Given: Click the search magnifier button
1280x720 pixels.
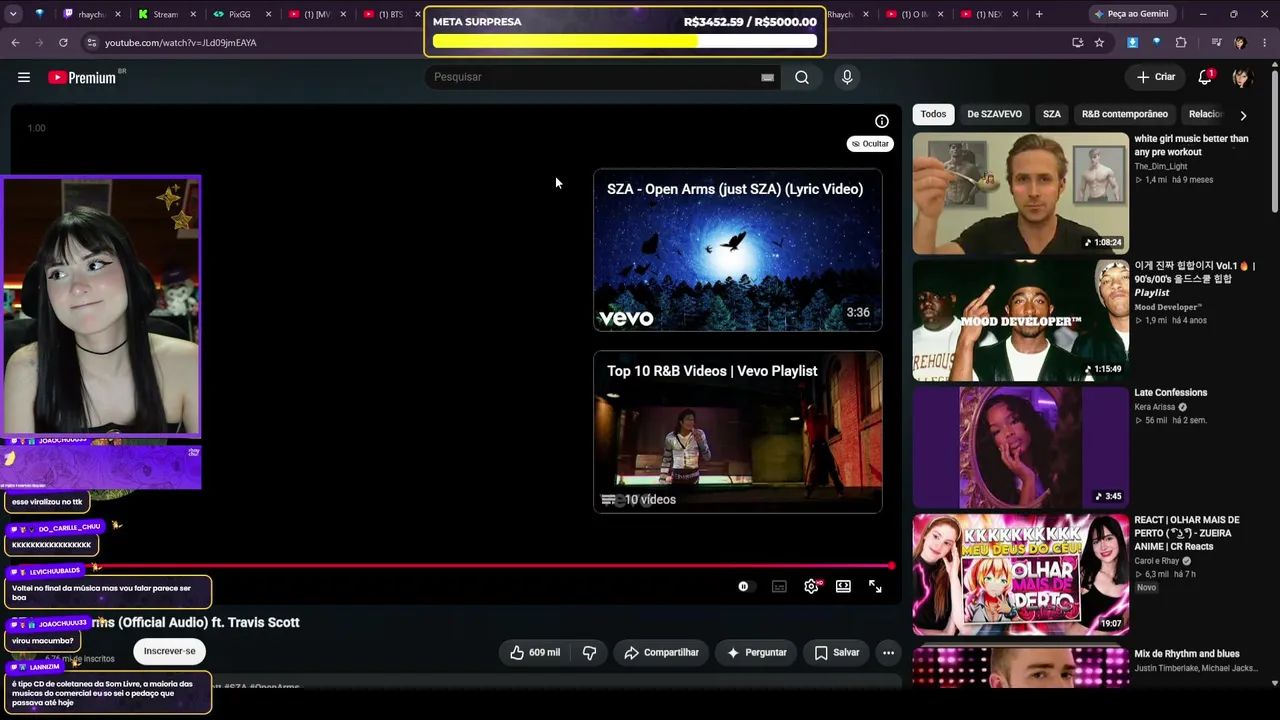Looking at the screenshot, I should (802, 77).
